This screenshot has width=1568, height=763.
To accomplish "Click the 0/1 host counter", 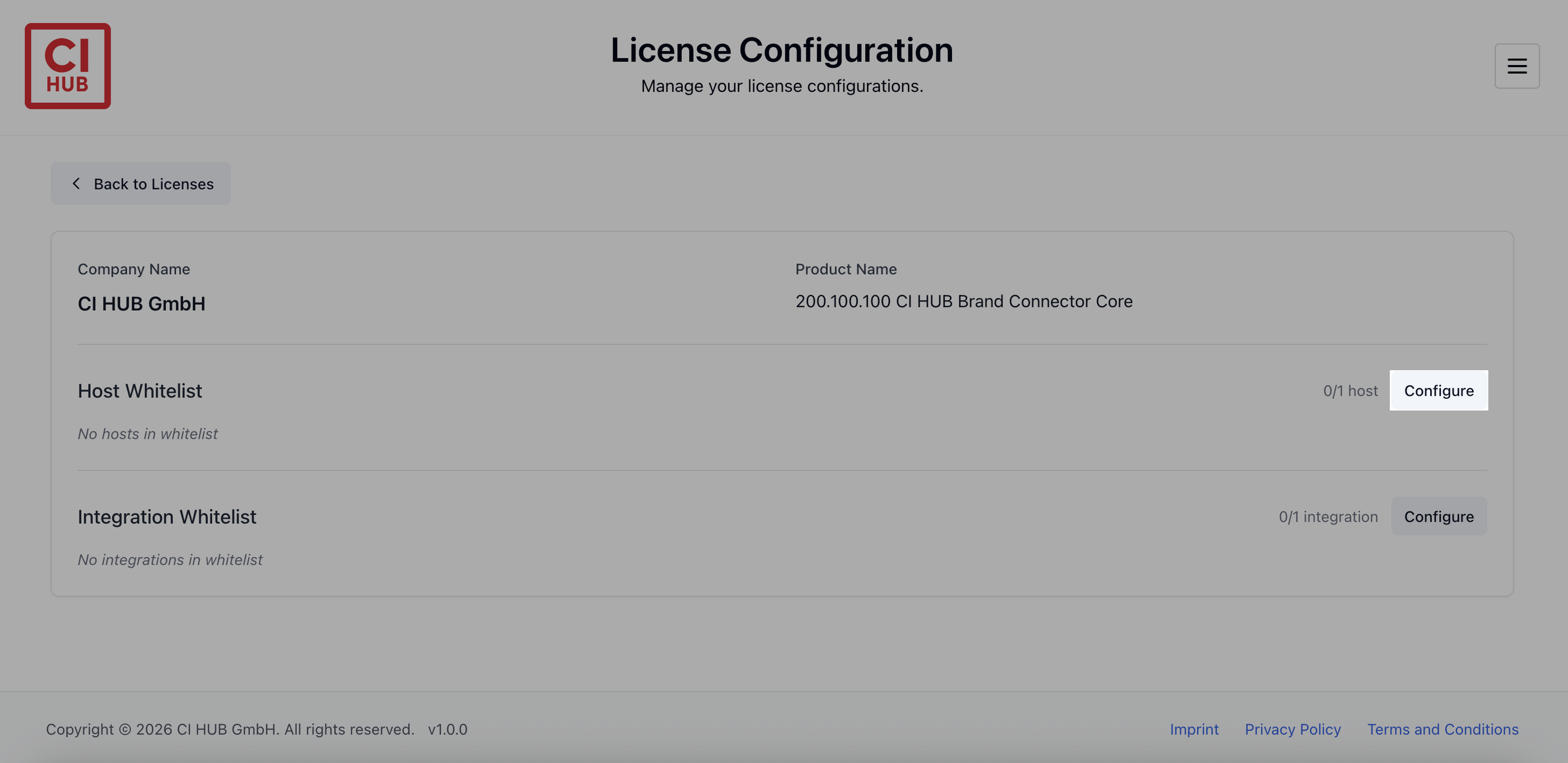I will (1350, 391).
